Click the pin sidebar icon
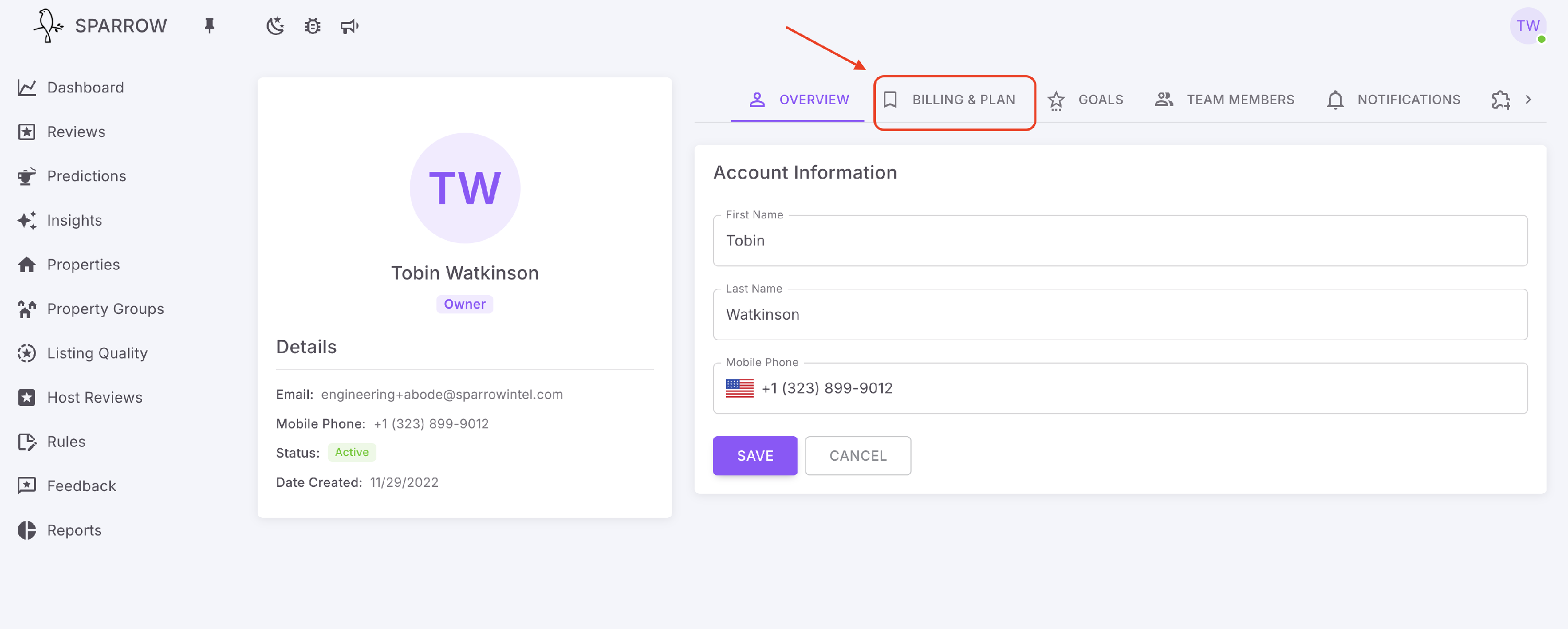The image size is (1568, 629). pos(210,26)
